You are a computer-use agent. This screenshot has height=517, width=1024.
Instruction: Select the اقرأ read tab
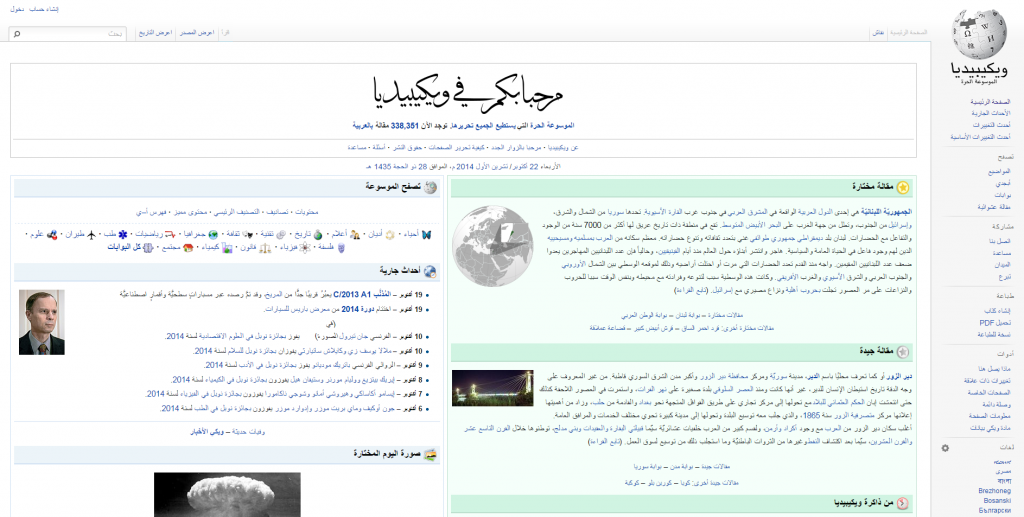click(x=225, y=33)
